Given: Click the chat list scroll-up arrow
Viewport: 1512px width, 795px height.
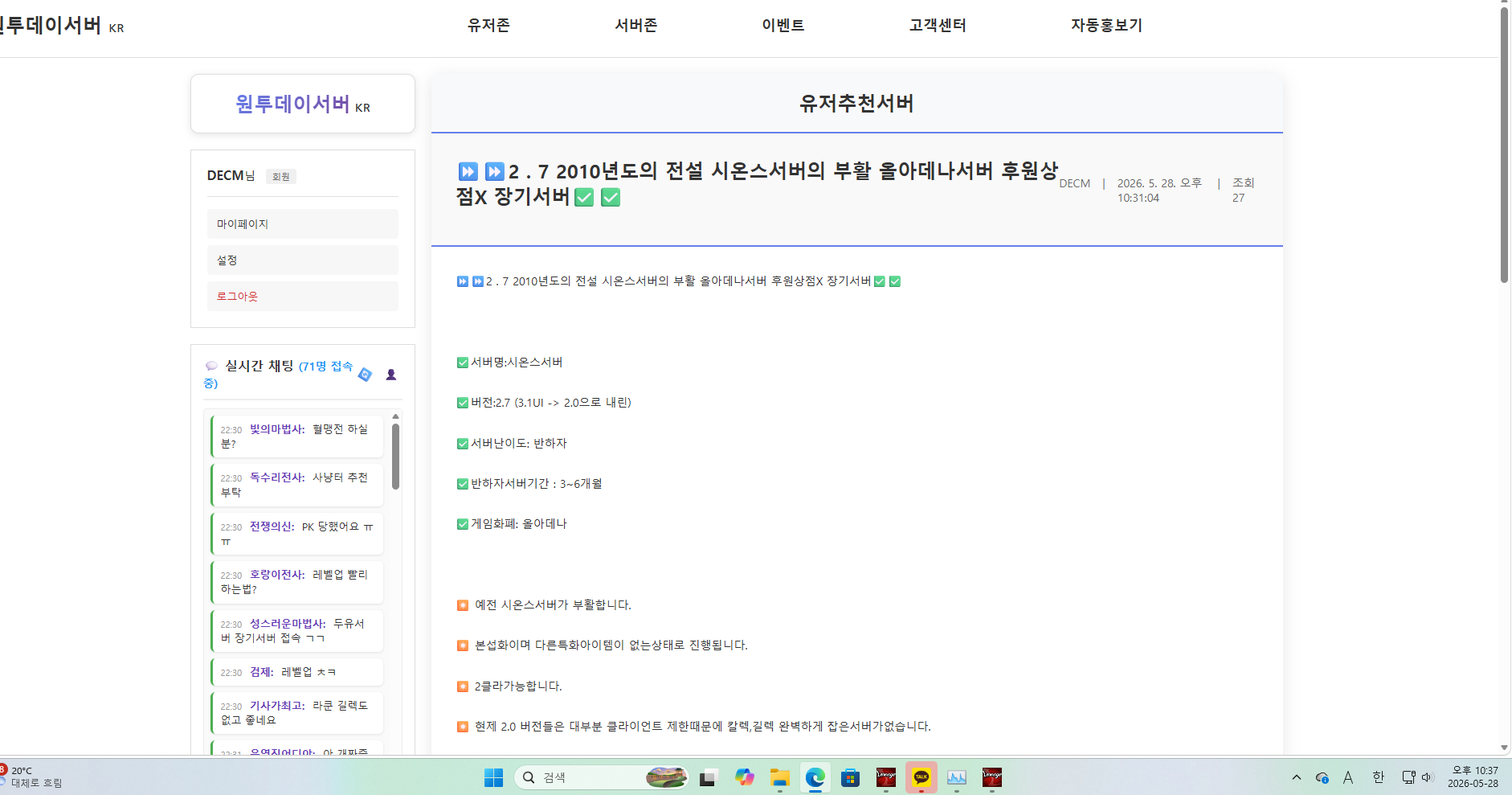Looking at the screenshot, I should coord(395,416).
